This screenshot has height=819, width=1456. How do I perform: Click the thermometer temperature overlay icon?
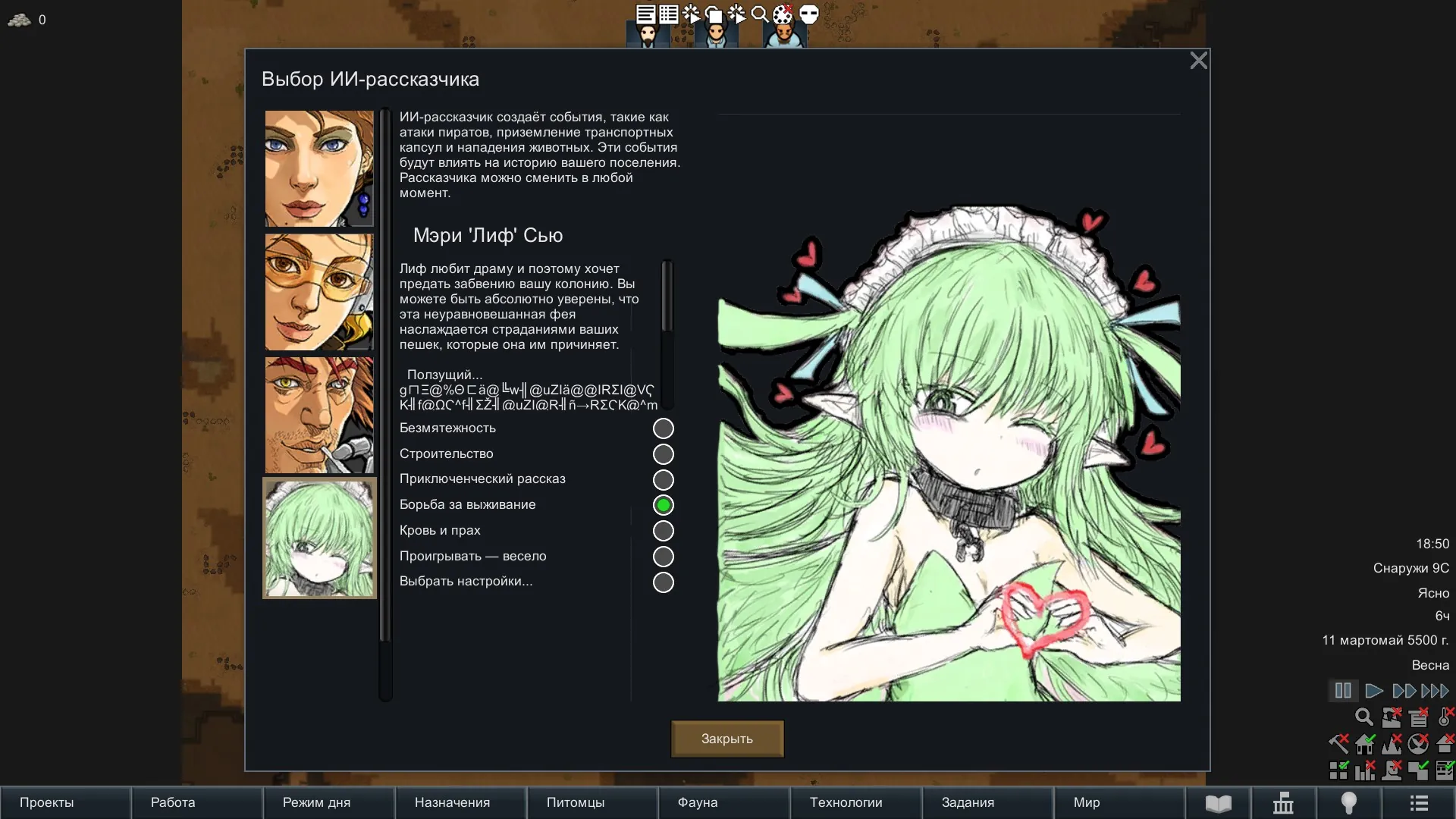coord(1445,717)
